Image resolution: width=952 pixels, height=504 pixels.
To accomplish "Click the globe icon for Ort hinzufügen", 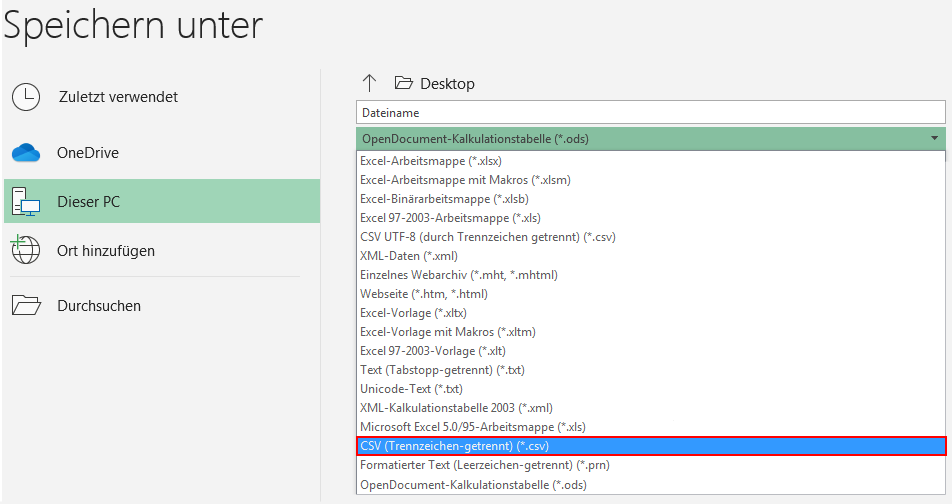I will click(x=25, y=250).
